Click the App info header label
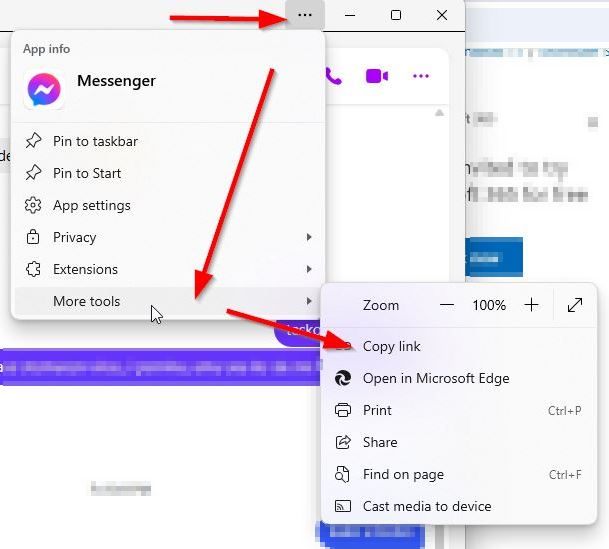Viewport: 609px width, 549px height. [47, 49]
